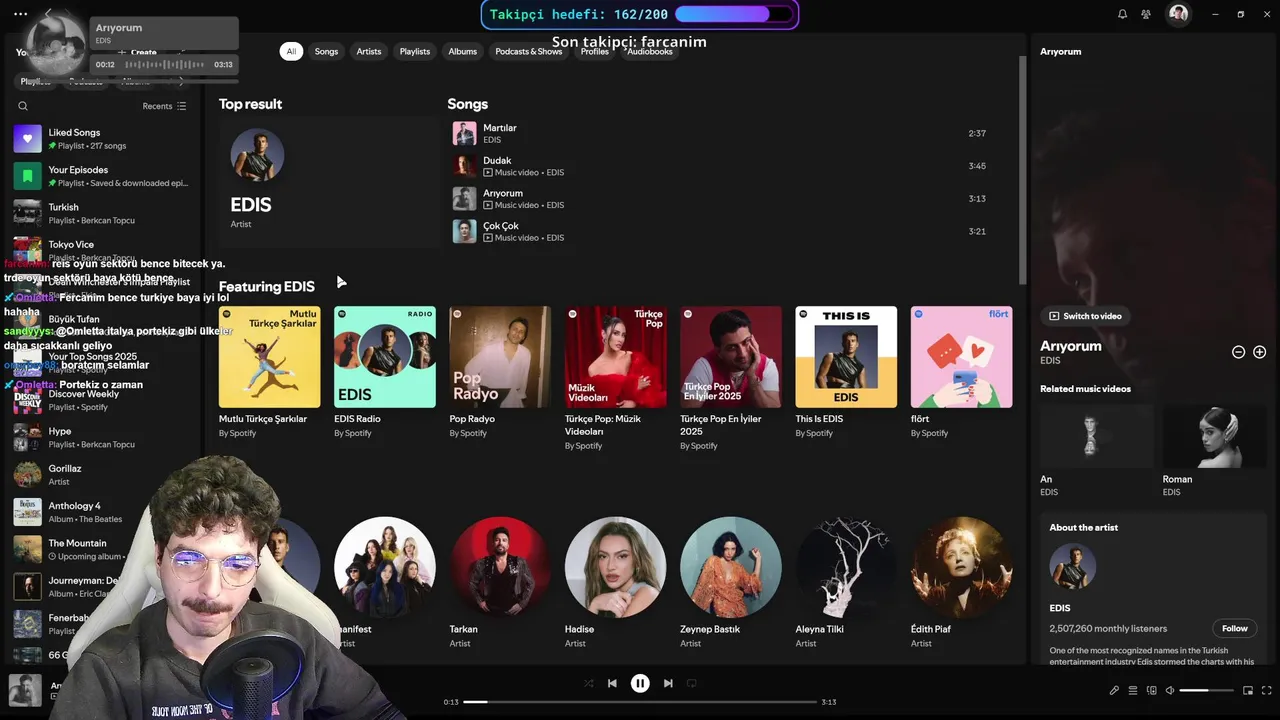Open Tarkan artist circle
Viewport: 1280px width, 720px height.
pyautogui.click(x=500, y=567)
